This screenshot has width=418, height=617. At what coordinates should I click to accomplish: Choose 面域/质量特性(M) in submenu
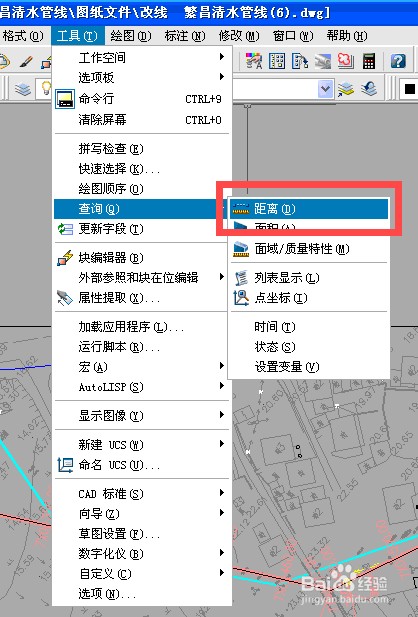[309, 249]
